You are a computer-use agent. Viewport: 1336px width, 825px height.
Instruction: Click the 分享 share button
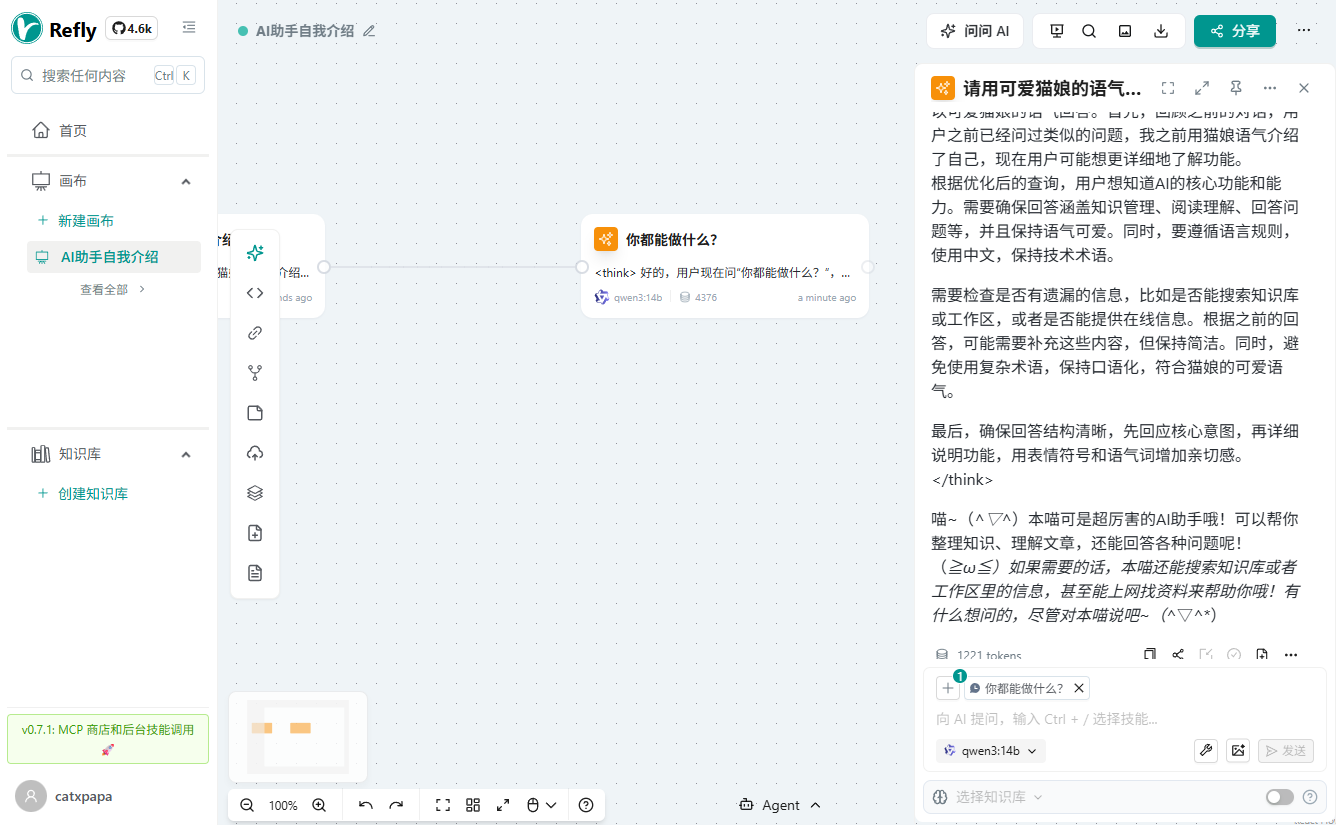[x=1235, y=31]
